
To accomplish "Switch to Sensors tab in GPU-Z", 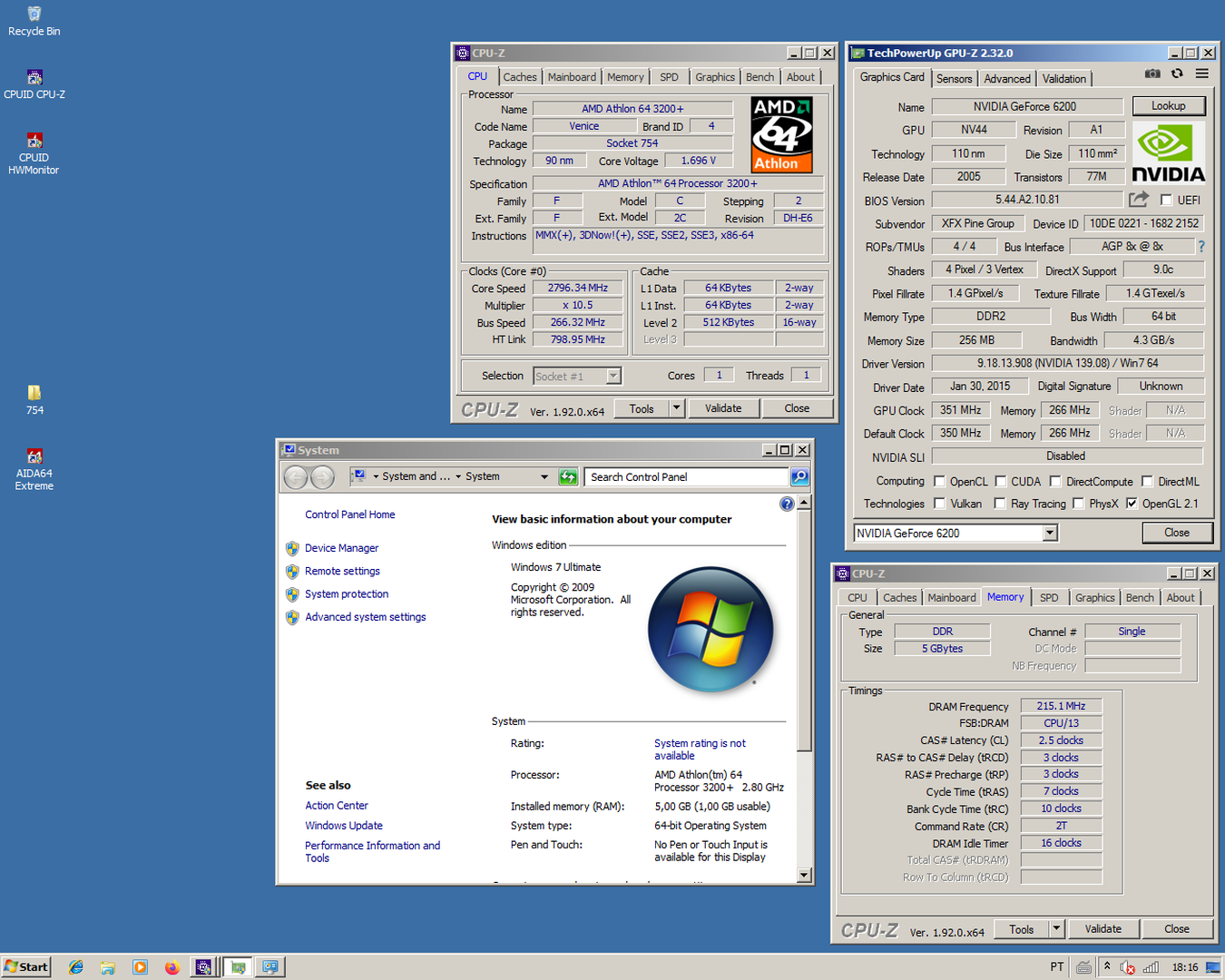I will click(955, 79).
